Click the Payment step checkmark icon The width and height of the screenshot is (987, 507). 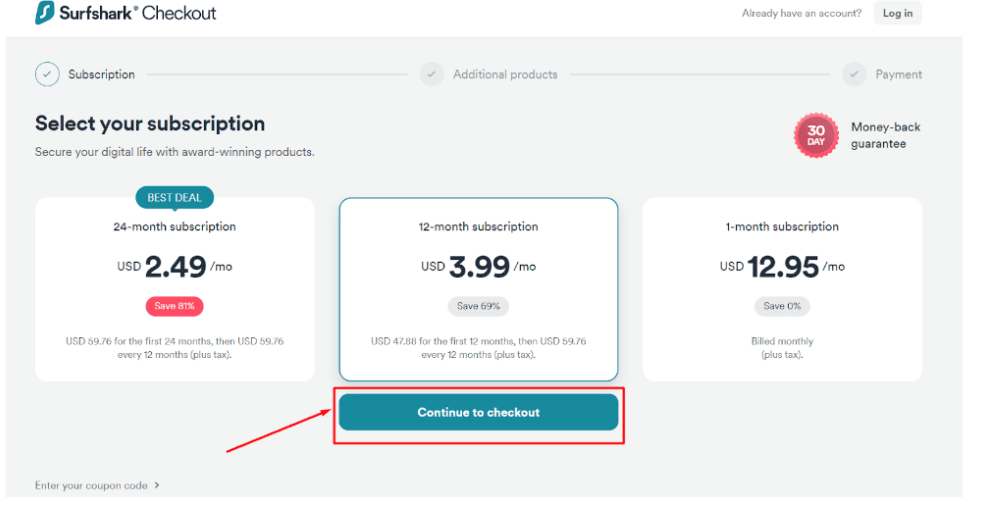pyautogui.click(x=854, y=74)
